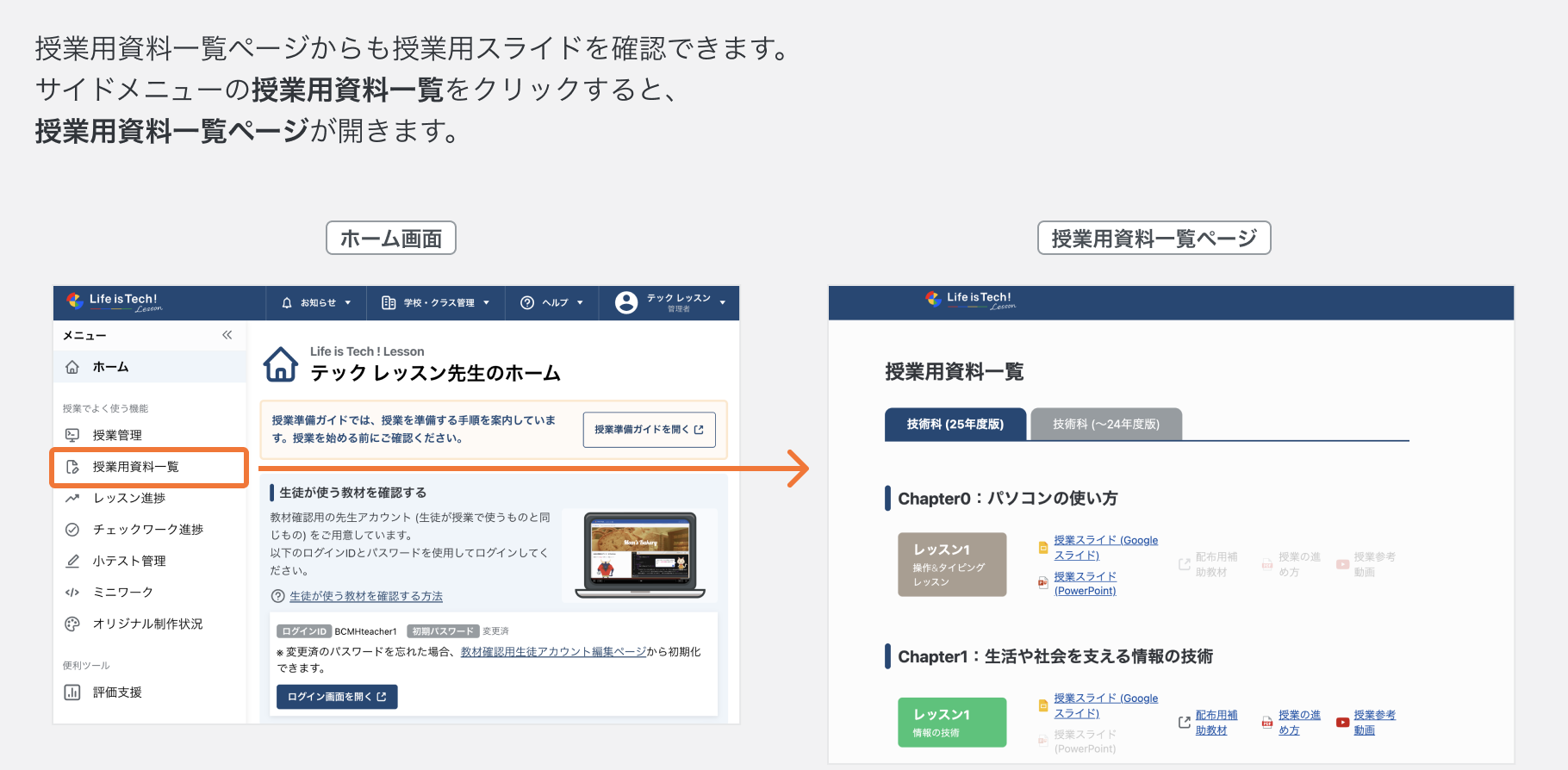Click the Life is Tech! logo in home screen header

pyautogui.click(x=115, y=301)
